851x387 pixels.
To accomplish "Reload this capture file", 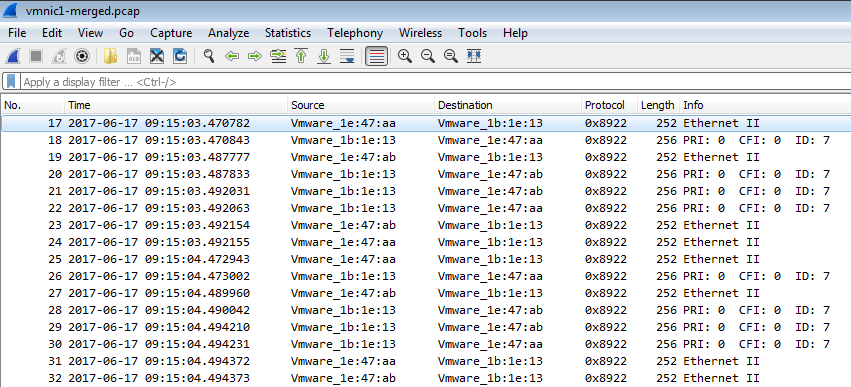I will point(180,56).
